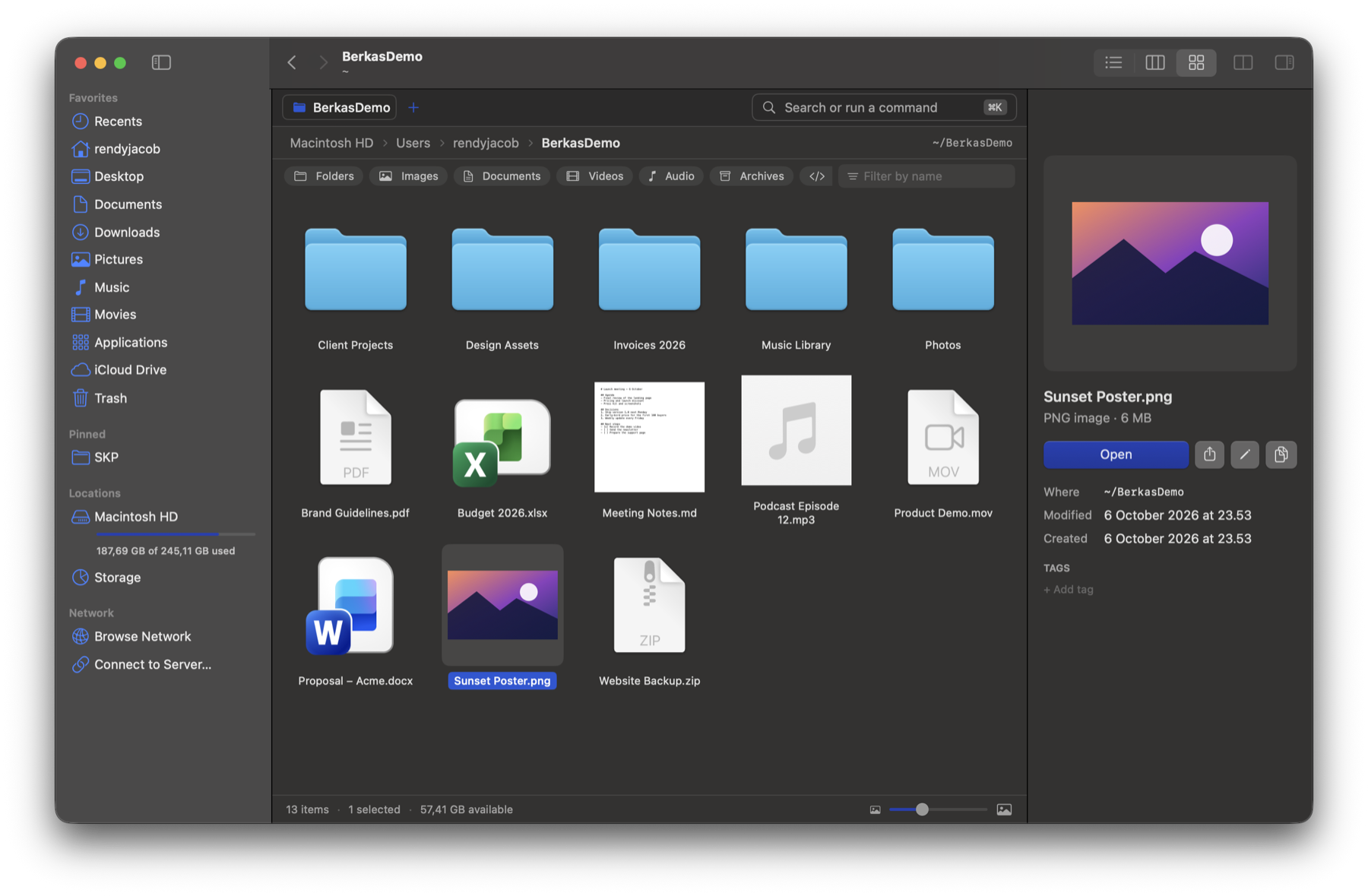Navigate to Macintosh HD in the breadcrumb
This screenshot has width=1368, height=896.
[331, 143]
